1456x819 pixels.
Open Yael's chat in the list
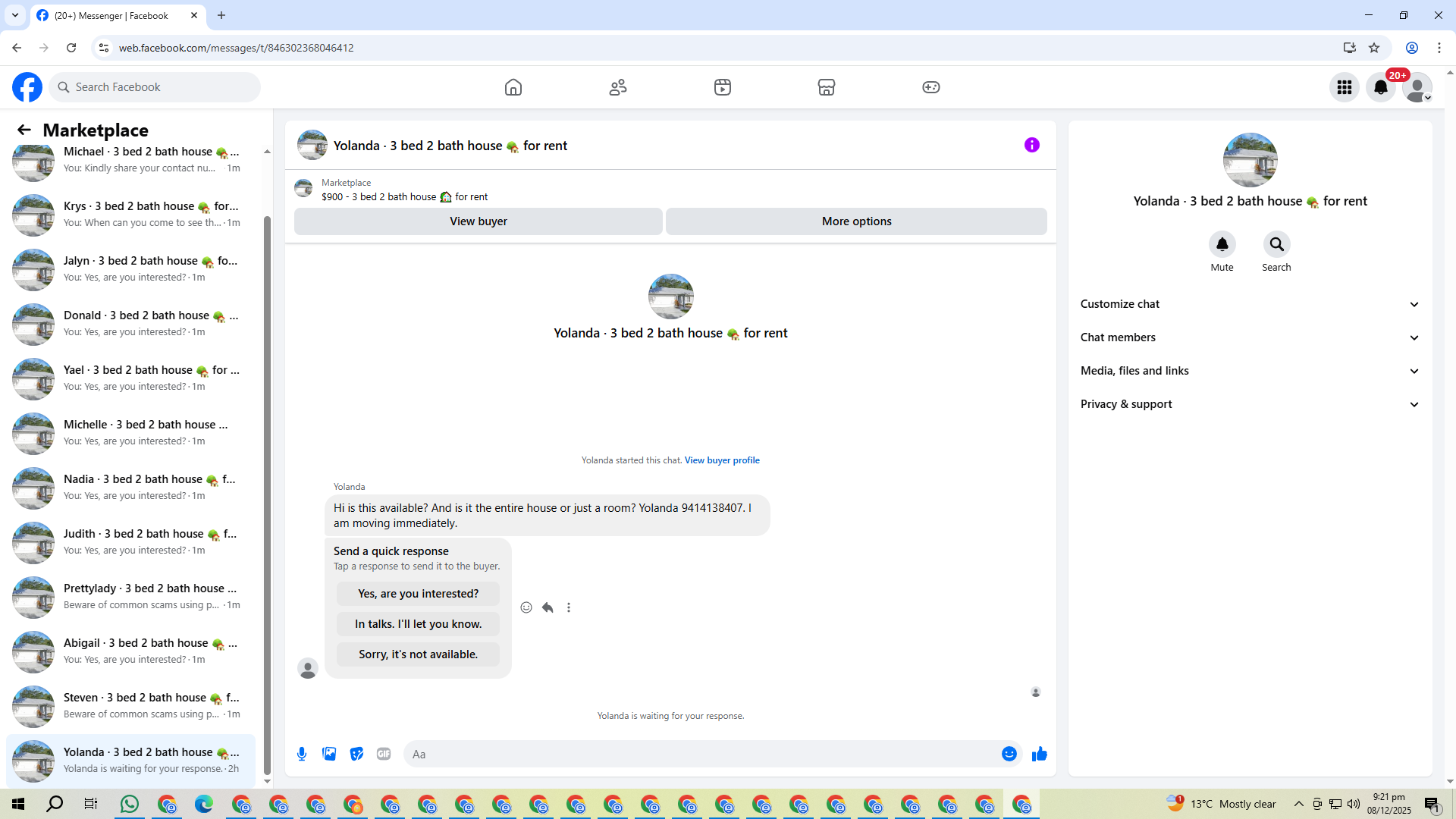point(130,378)
